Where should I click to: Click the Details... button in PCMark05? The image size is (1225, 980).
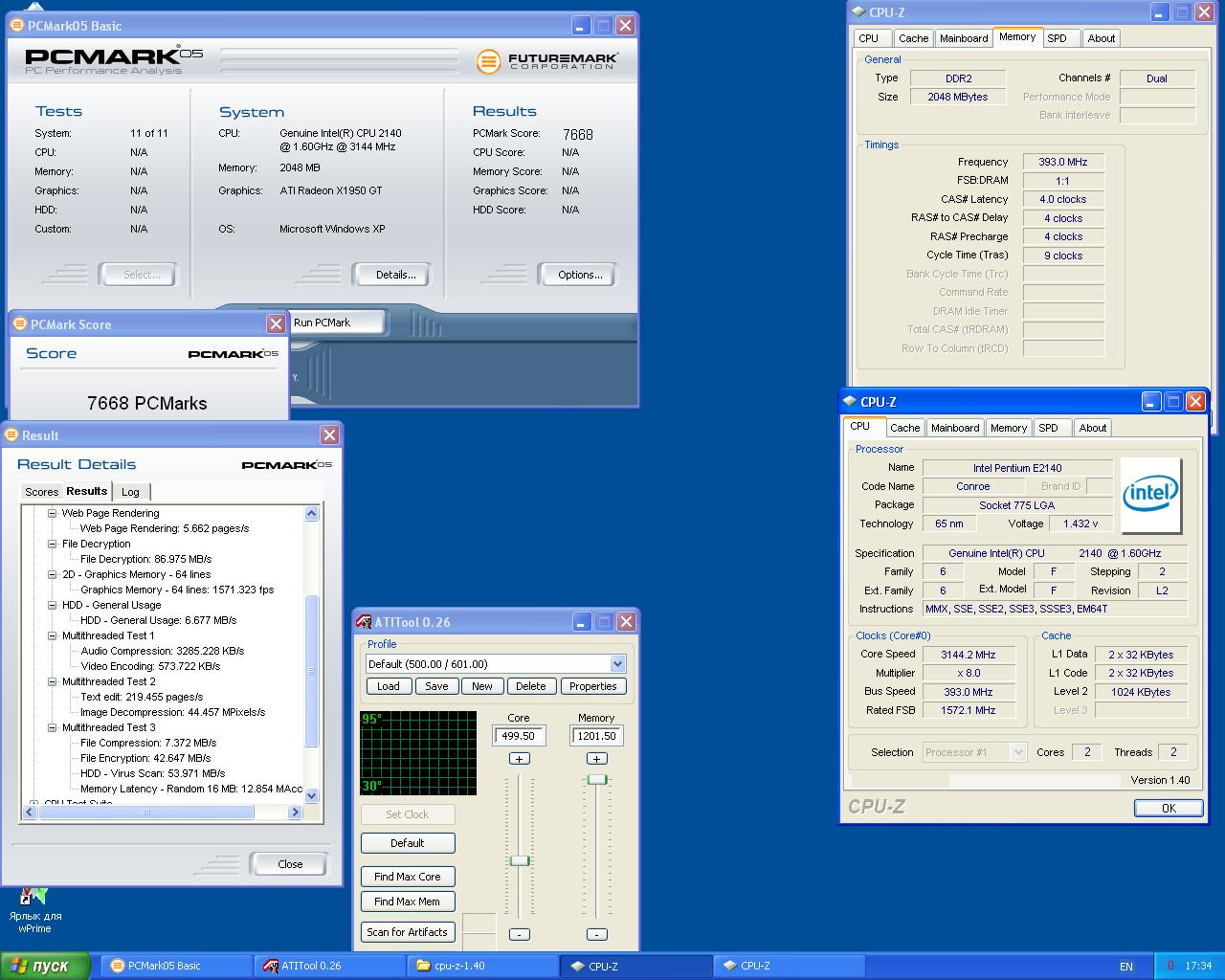click(394, 275)
